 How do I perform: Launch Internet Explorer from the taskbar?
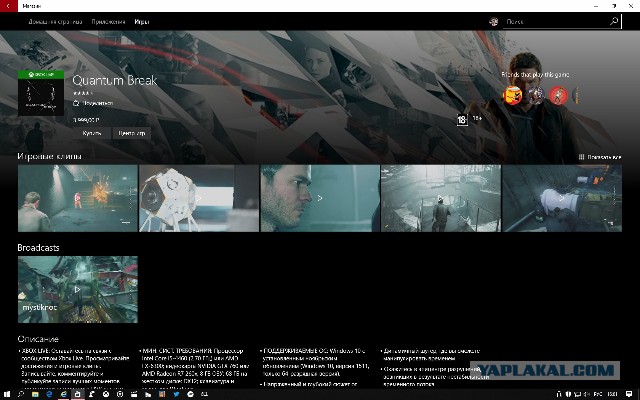click(x=63, y=394)
